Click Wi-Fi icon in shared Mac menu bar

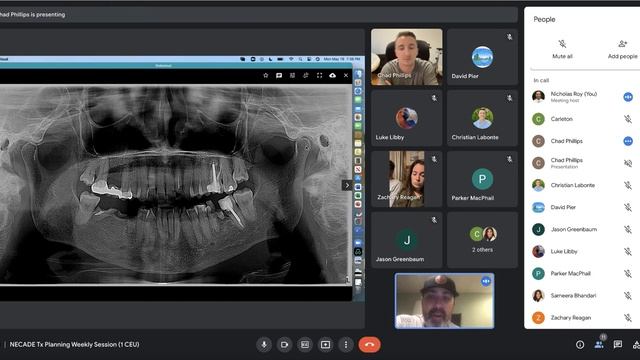pos(291,59)
